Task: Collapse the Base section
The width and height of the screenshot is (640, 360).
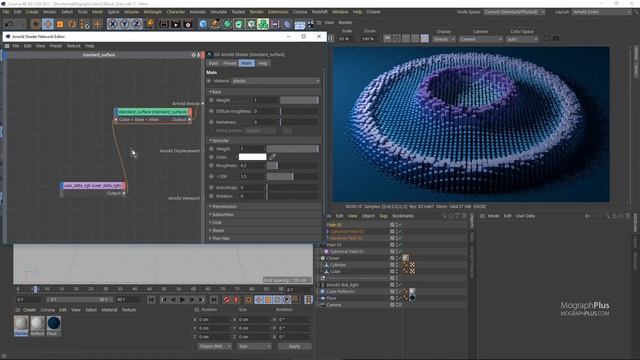Action: (x=217, y=92)
